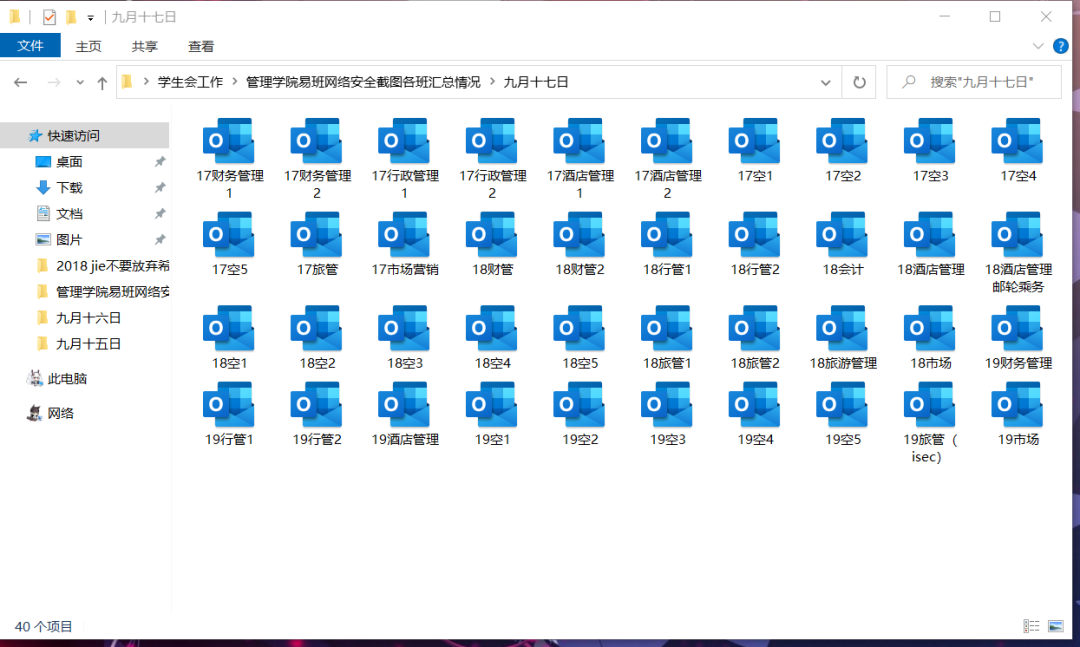
Task: Go up one folder level
Action: pos(102,83)
